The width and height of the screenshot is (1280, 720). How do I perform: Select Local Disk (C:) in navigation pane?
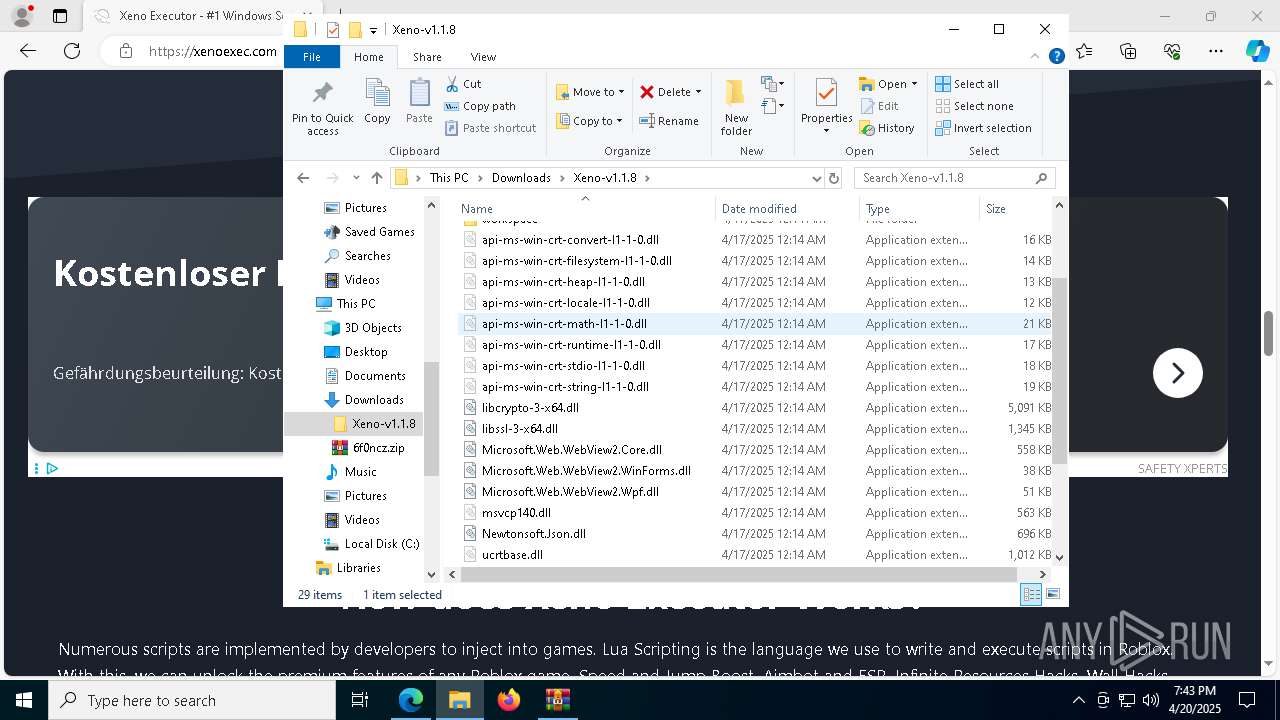(x=381, y=544)
